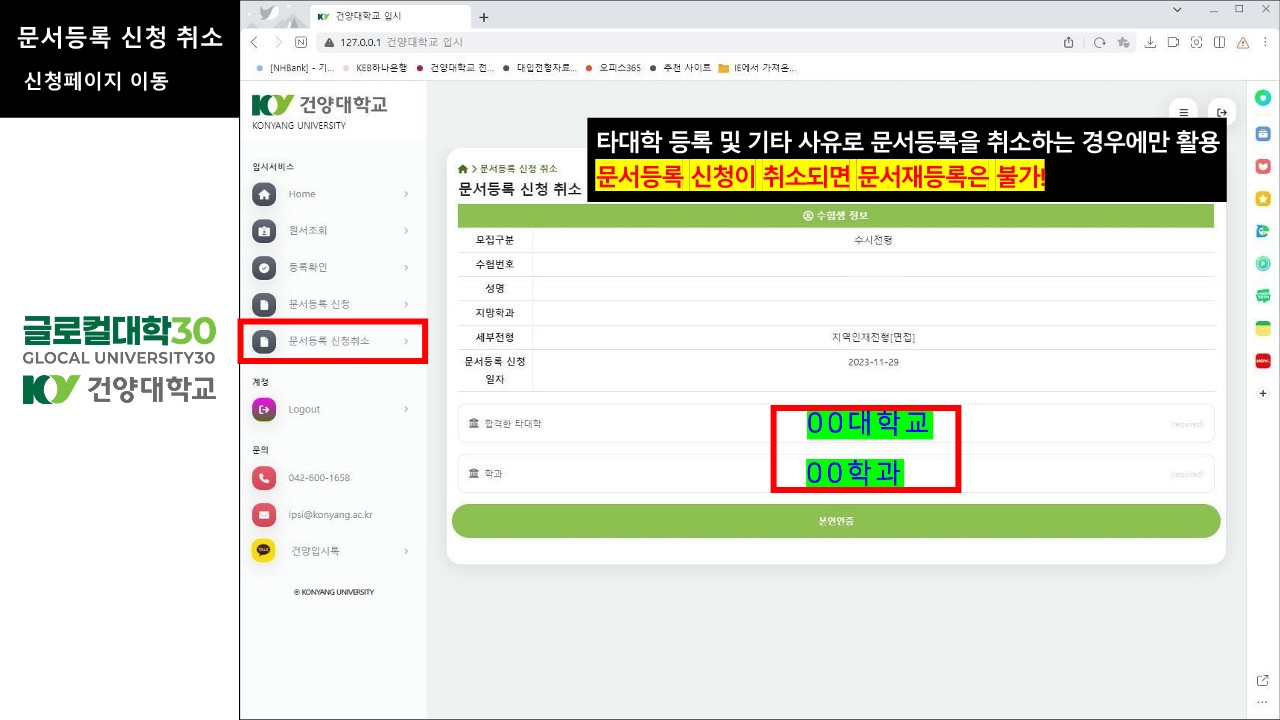Click the email envelope icon

pyautogui.click(x=264, y=515)
